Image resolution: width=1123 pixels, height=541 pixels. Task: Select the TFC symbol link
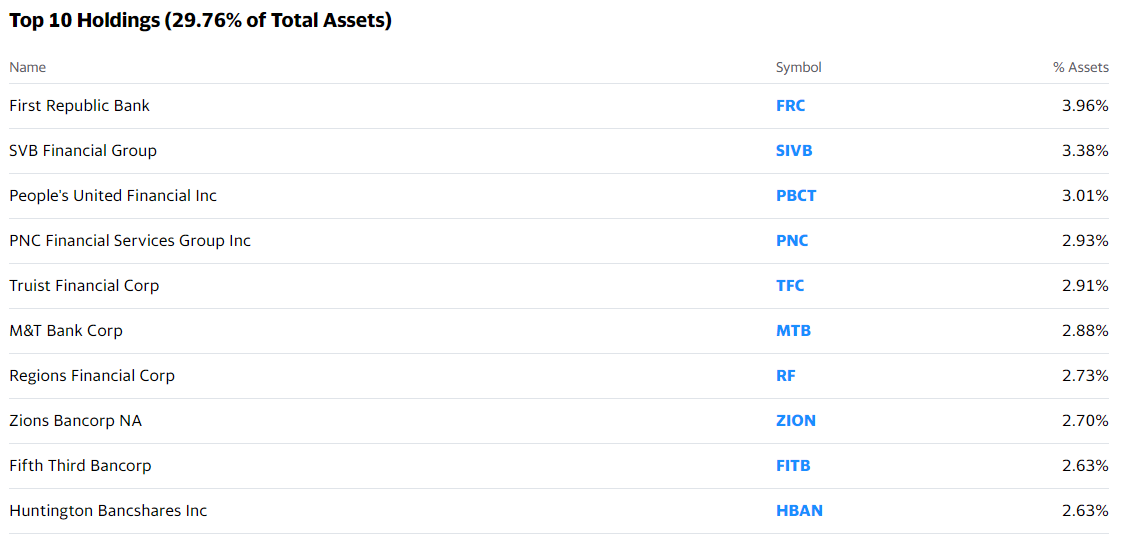(x=790, y=286)
